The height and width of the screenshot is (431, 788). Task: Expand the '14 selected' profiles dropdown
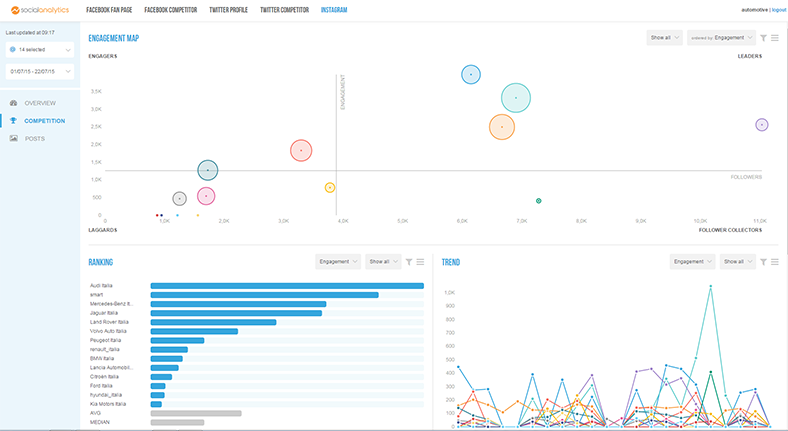[39, 49]
